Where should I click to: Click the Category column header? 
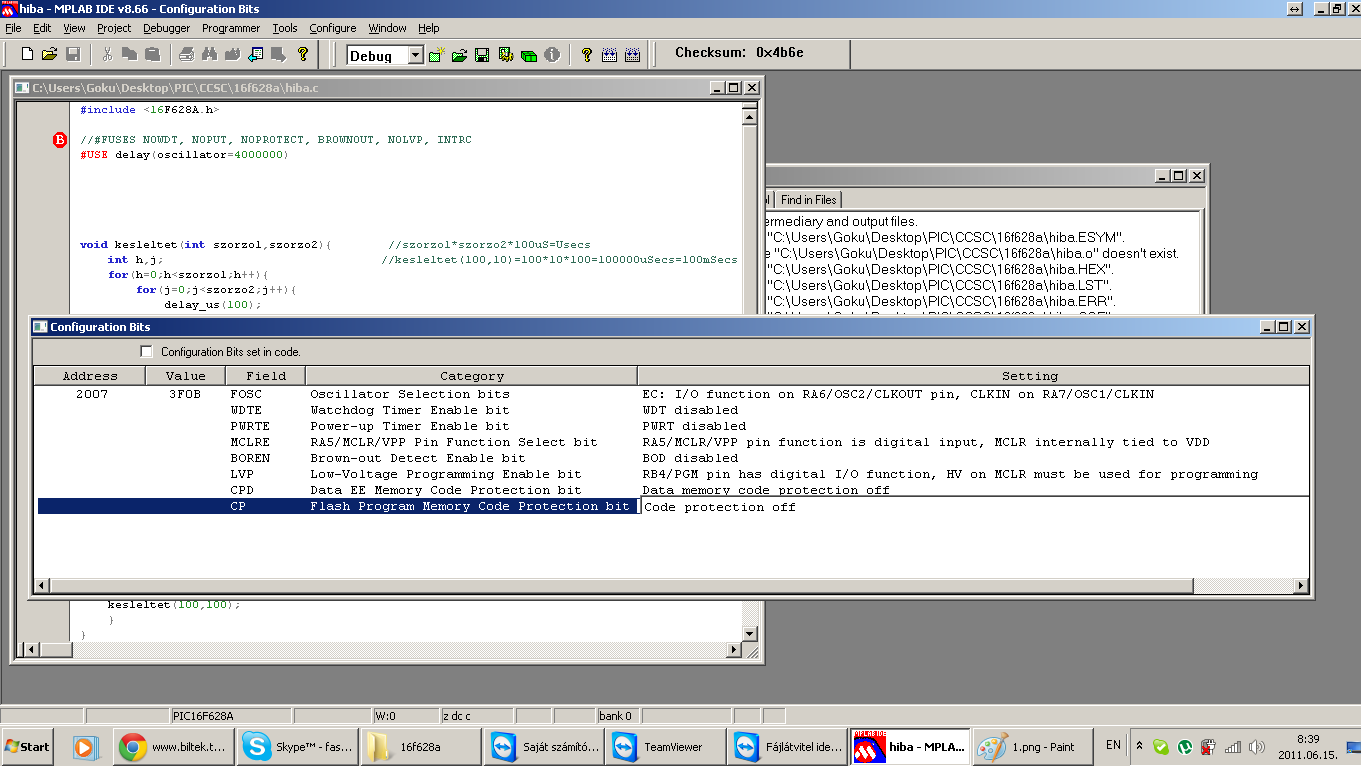[472, 376]
